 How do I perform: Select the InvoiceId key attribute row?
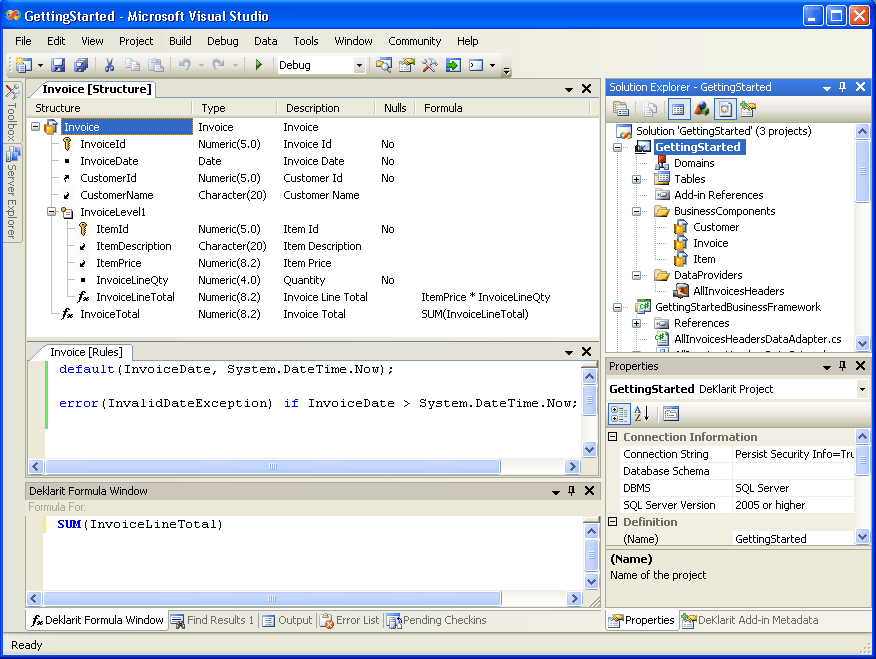[x=103, y=144]
